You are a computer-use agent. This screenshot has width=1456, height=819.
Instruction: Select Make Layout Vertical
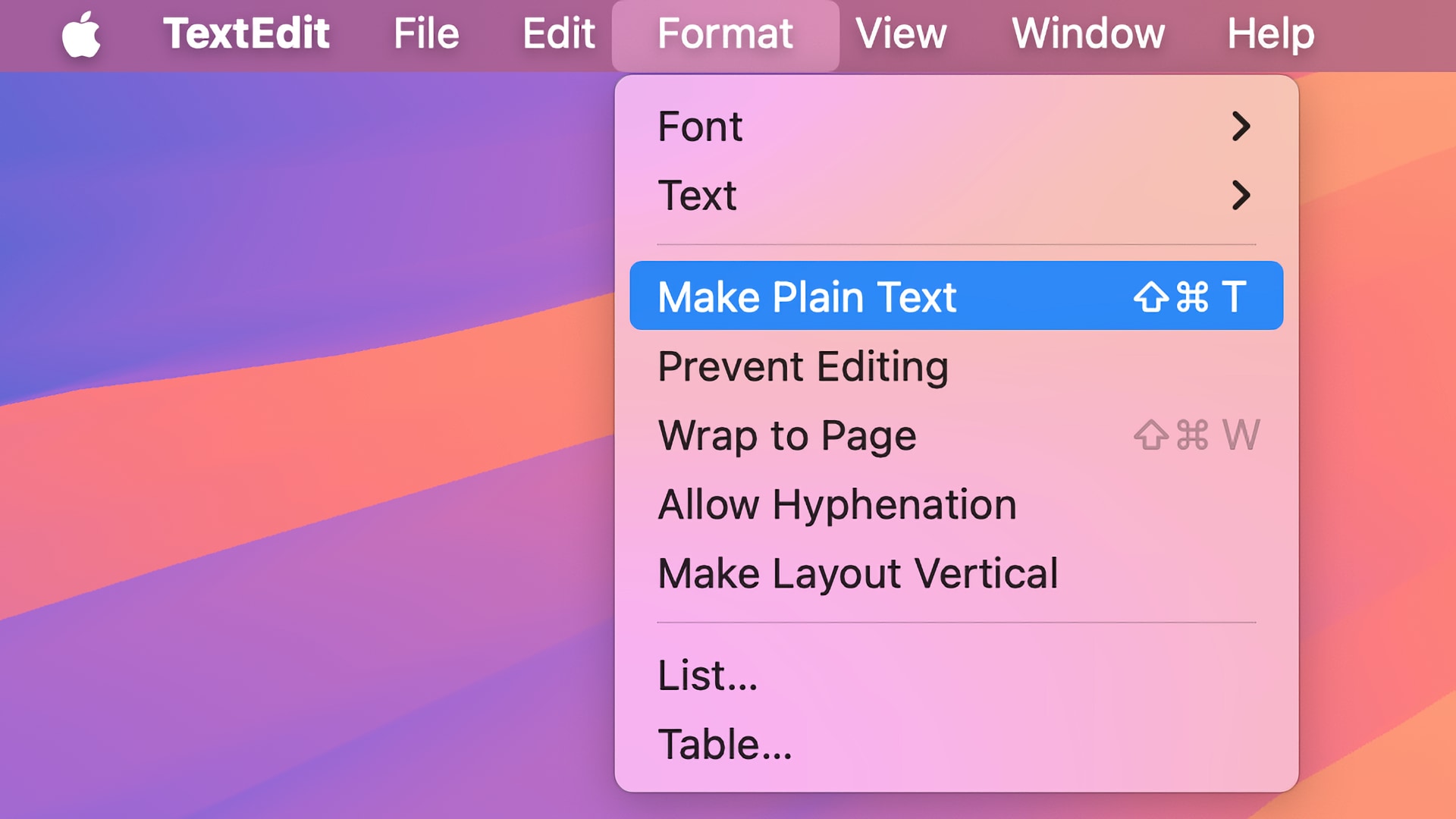(x=956, y=573)
